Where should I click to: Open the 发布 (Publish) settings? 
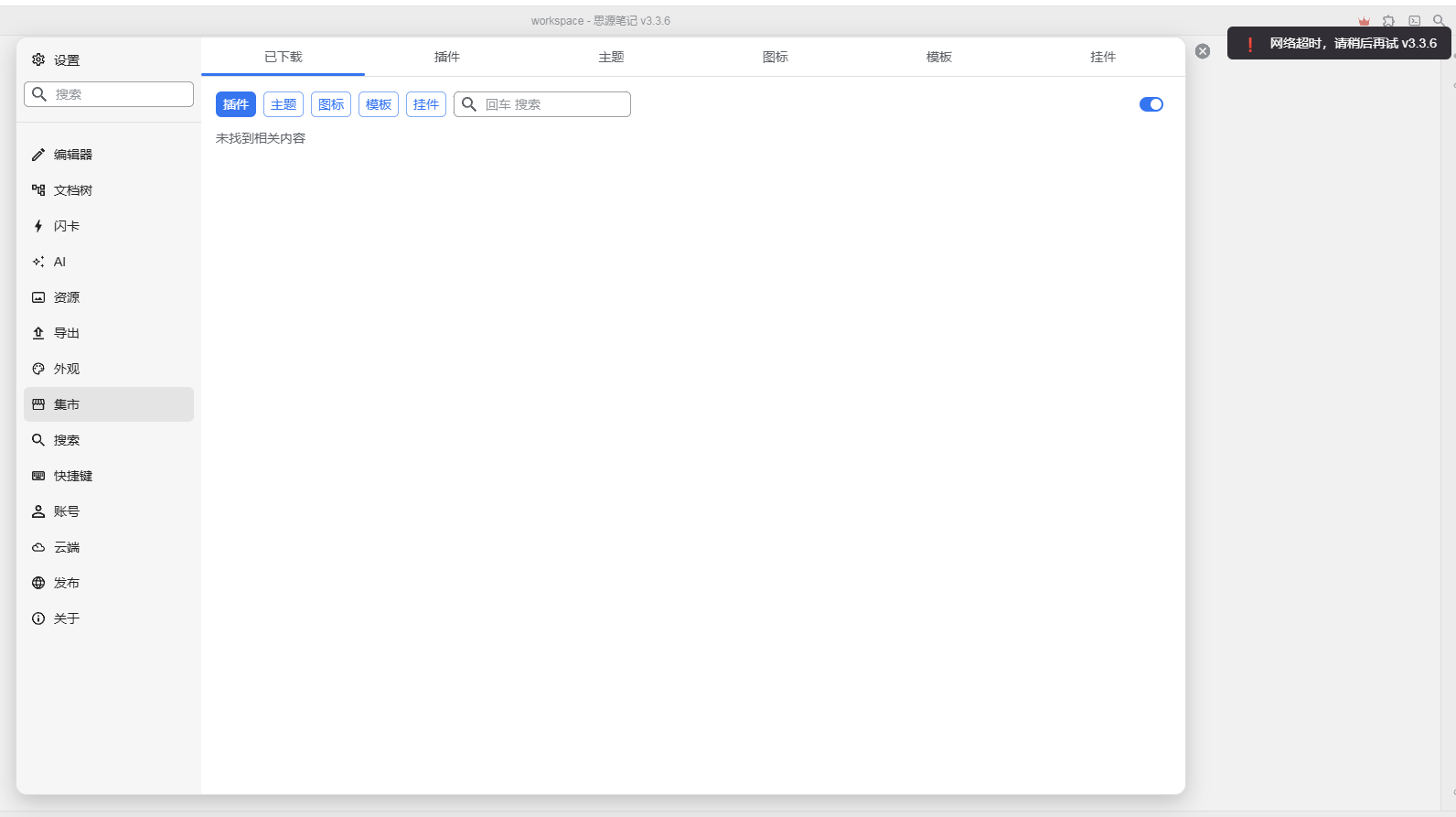[67, 583]
